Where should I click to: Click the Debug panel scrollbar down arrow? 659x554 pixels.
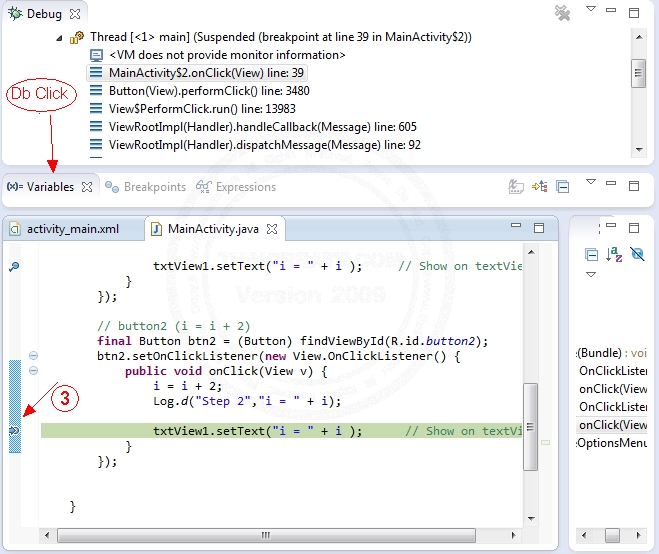click(x=639, y=149)
